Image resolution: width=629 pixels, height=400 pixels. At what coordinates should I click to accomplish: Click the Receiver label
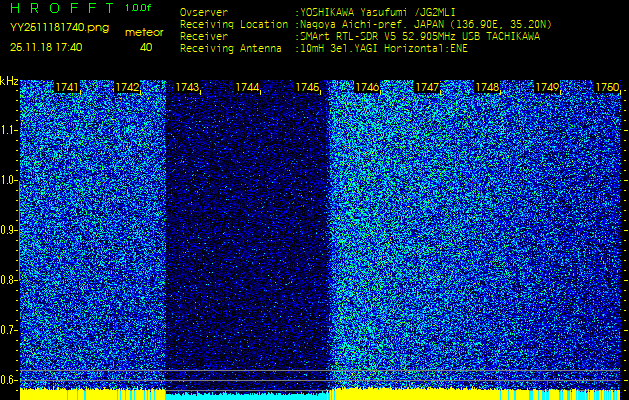(x=204, y=37)
